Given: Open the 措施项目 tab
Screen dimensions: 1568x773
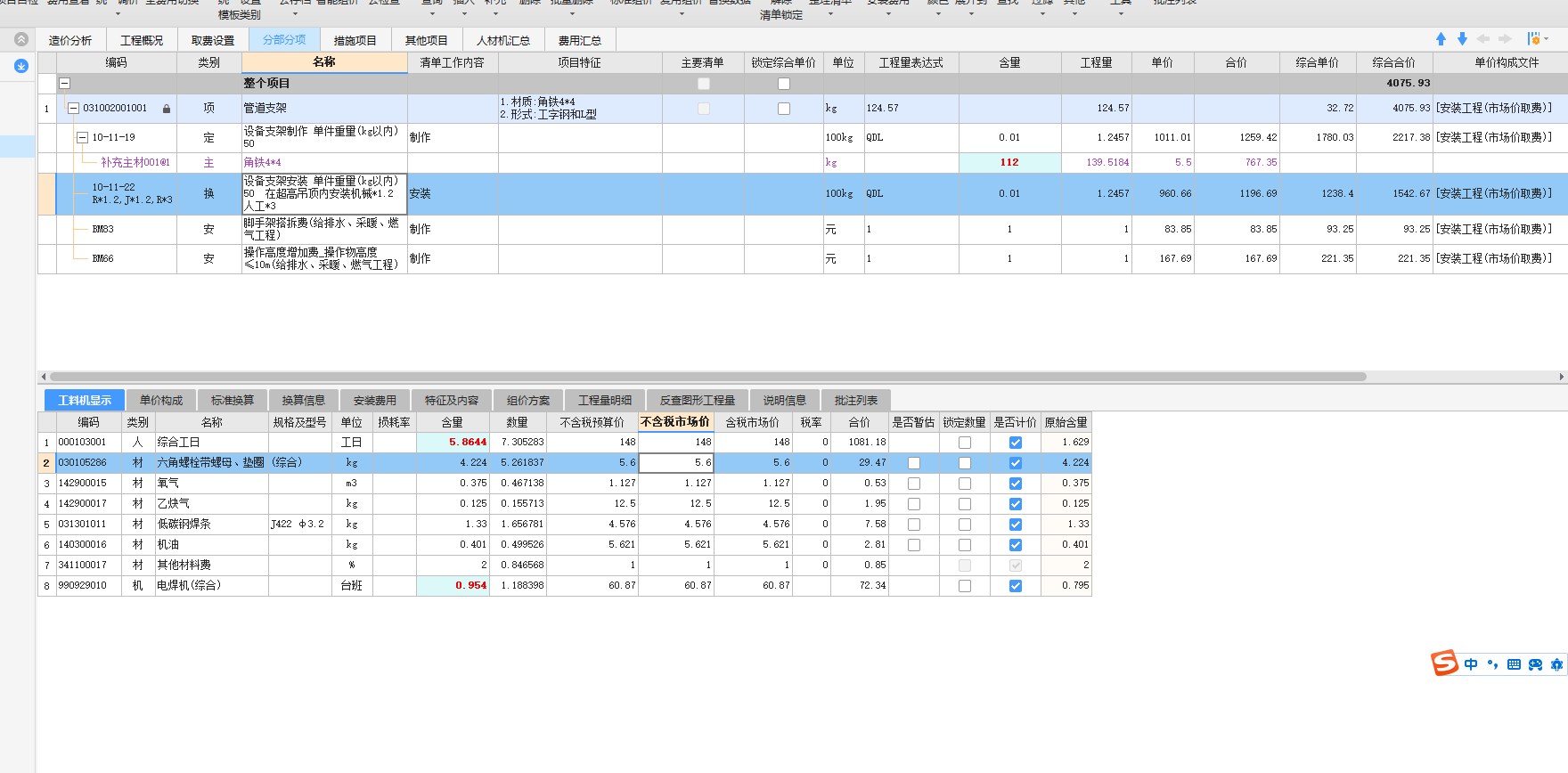Looking at the screenshot, I should coord(355,40).
